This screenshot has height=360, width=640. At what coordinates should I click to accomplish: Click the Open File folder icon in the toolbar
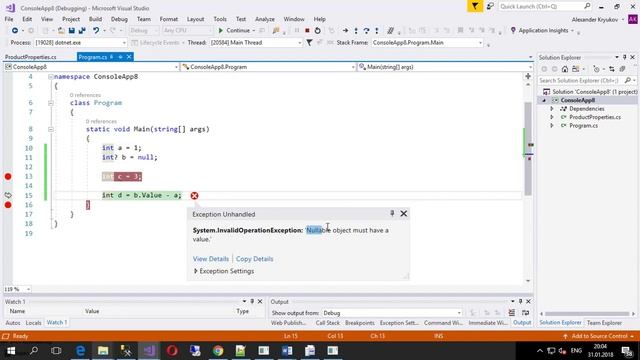(x=61, y=30)
